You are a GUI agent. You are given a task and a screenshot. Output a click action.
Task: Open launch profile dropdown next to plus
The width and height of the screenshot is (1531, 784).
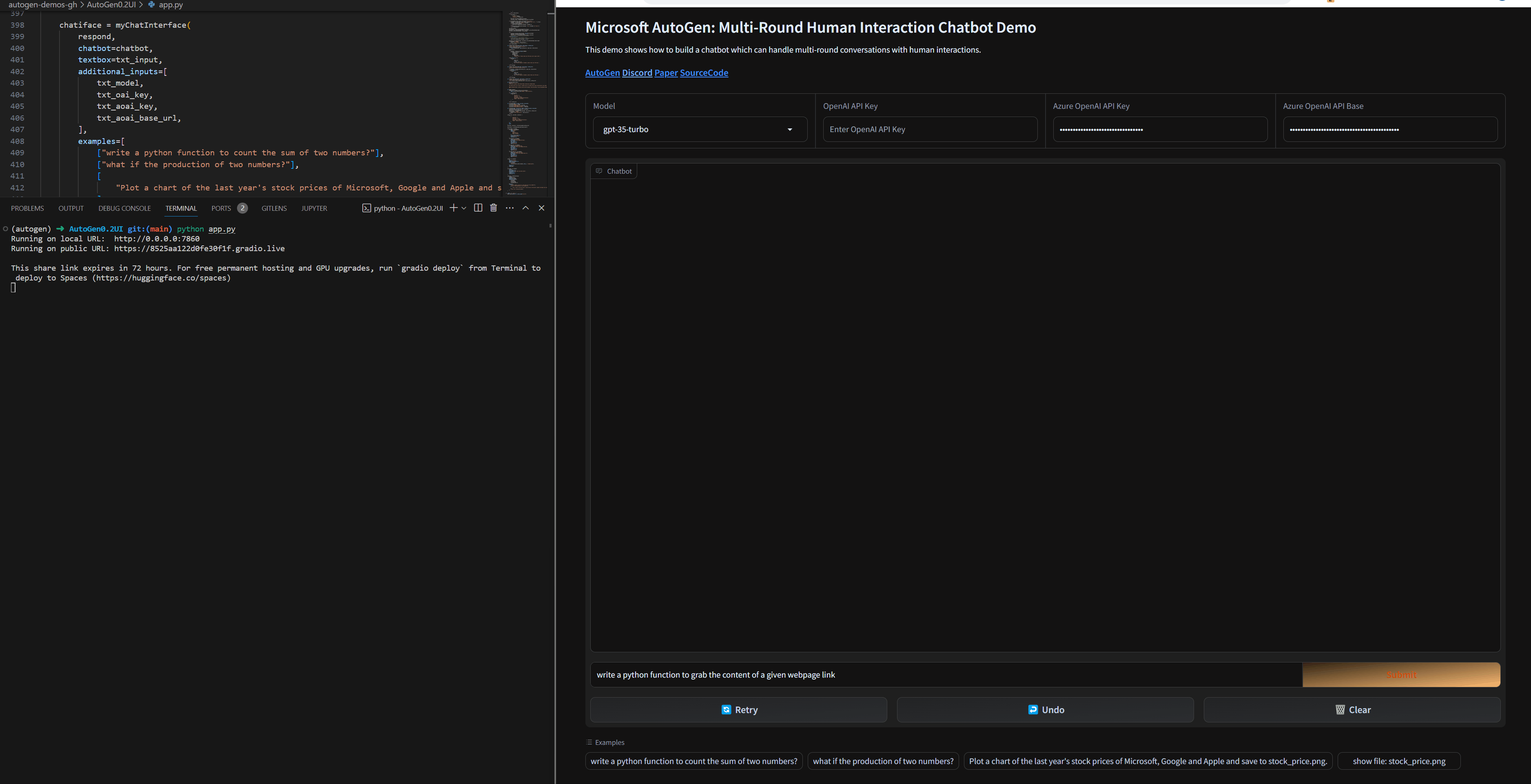[463, 208]
